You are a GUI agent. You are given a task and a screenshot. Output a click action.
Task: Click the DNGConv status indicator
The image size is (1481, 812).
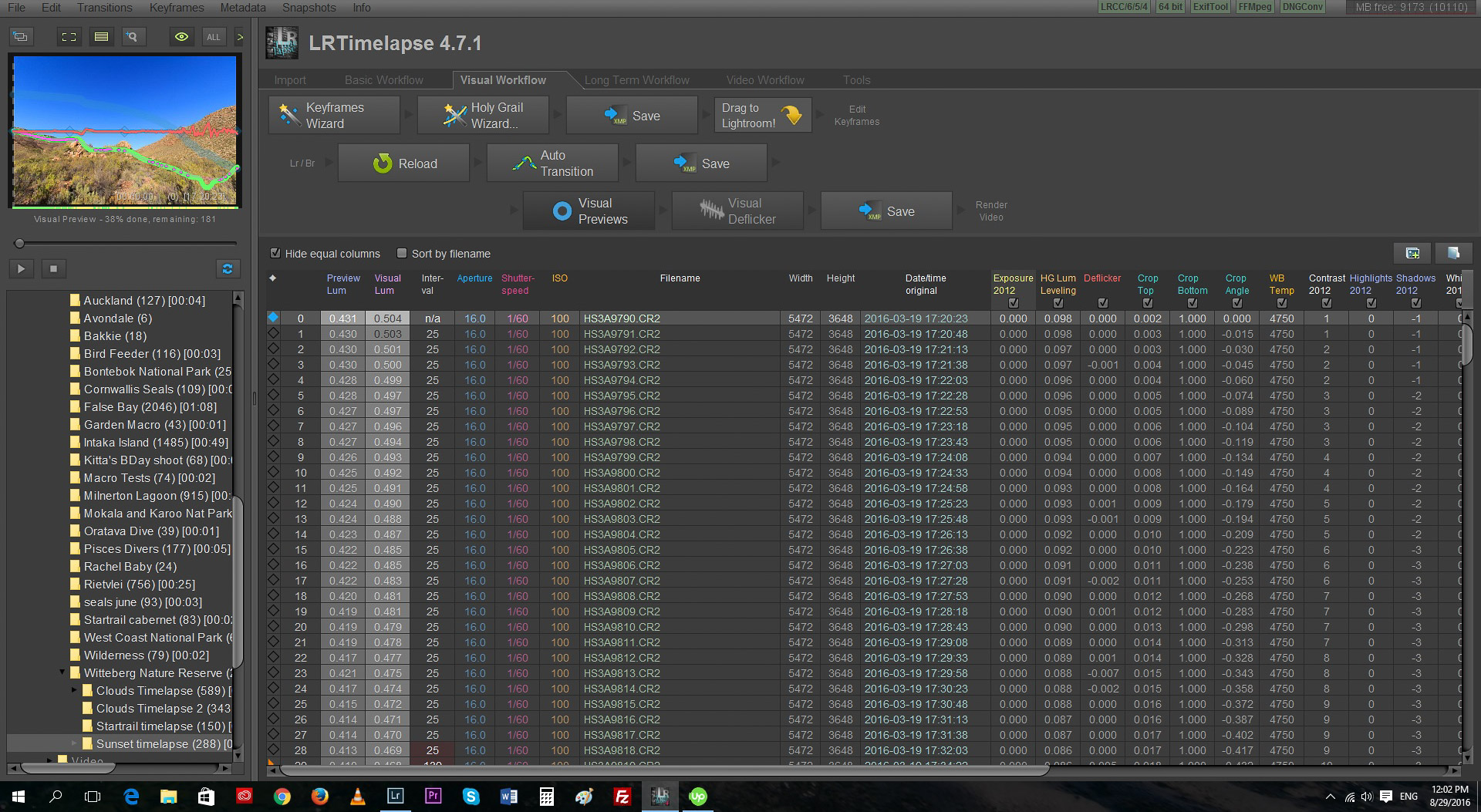(1303, 7)
